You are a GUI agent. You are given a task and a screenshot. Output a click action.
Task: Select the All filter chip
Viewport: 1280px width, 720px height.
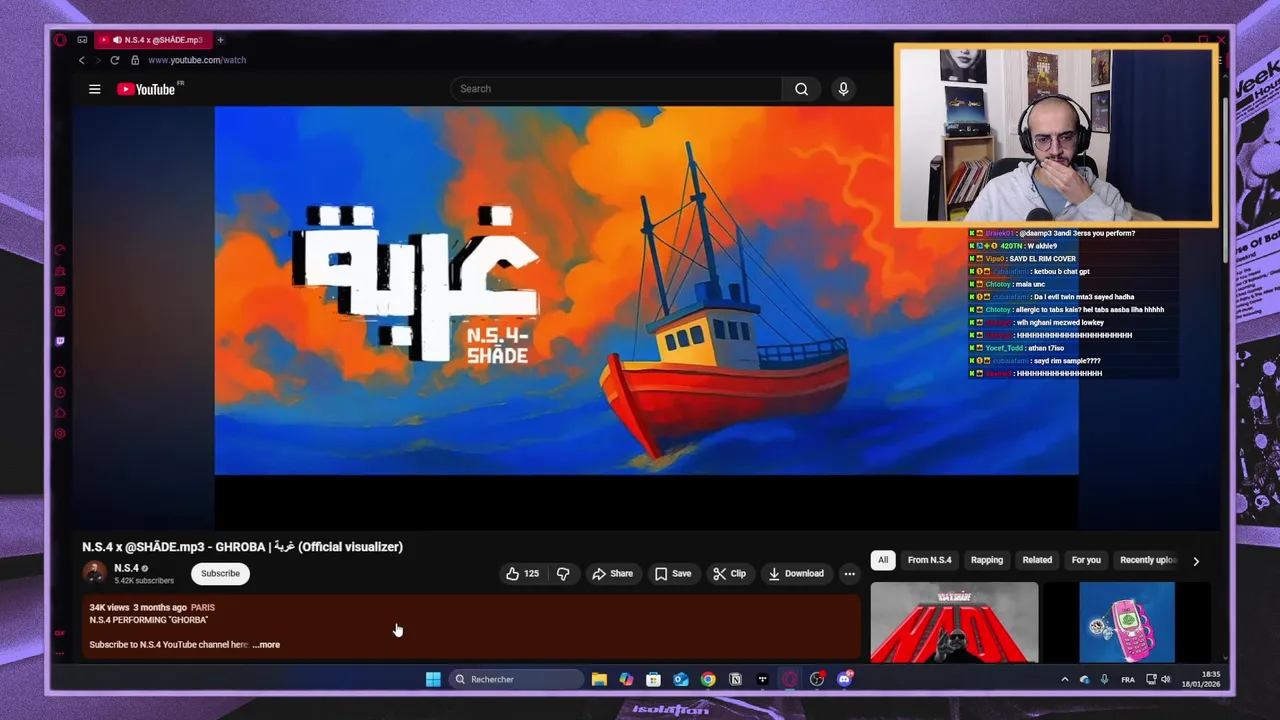tap(883, 560)
